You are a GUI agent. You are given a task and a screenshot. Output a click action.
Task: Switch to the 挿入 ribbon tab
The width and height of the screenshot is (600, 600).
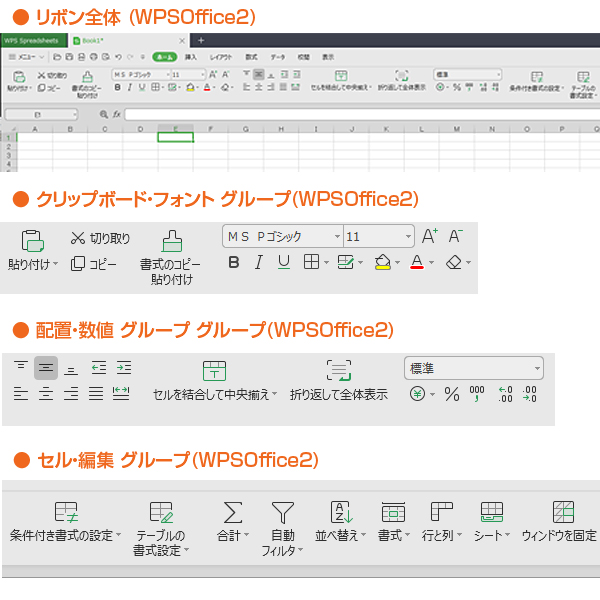coord(190,57)
